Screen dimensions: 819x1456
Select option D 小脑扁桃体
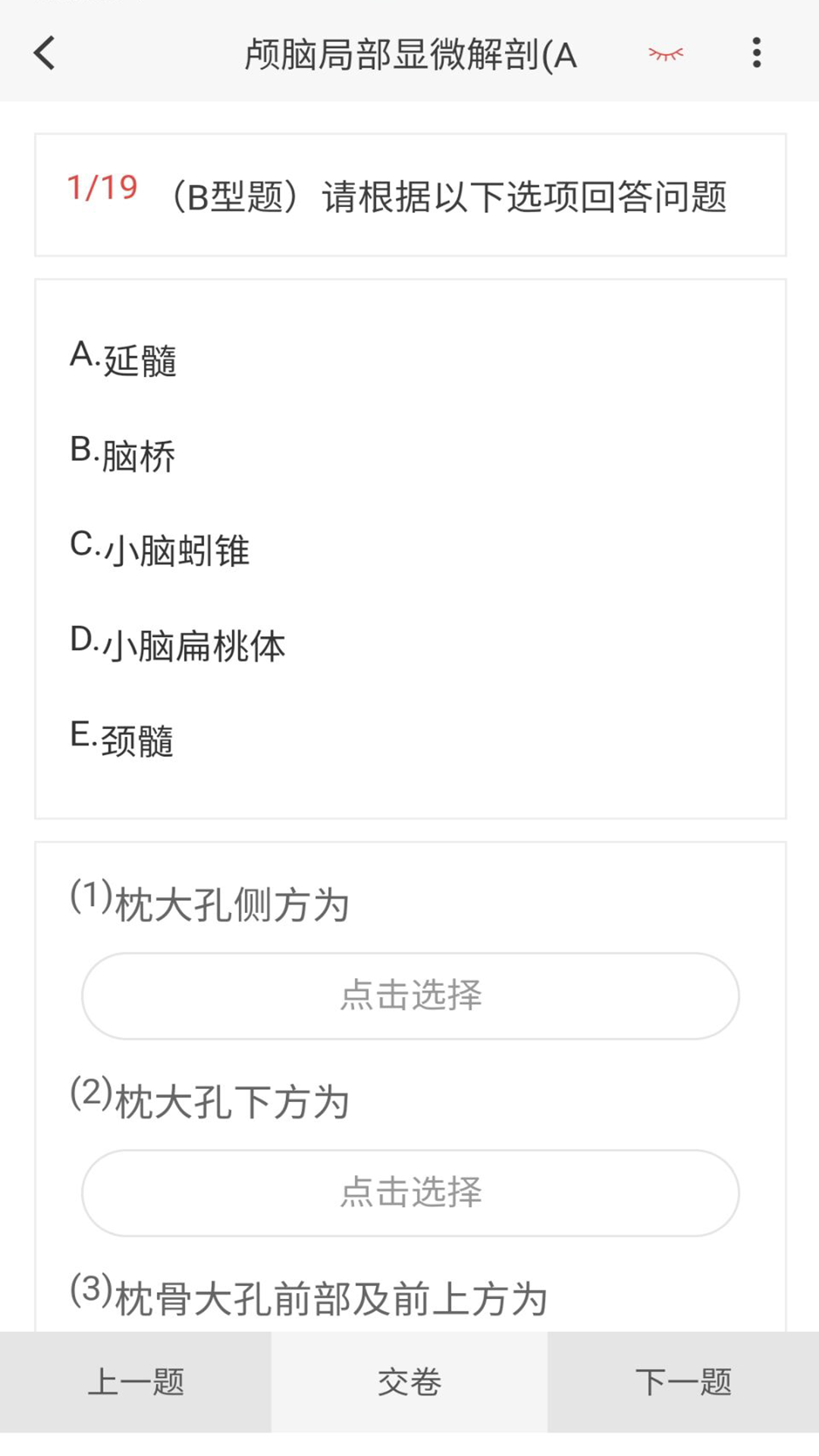(x=178, y=642)
